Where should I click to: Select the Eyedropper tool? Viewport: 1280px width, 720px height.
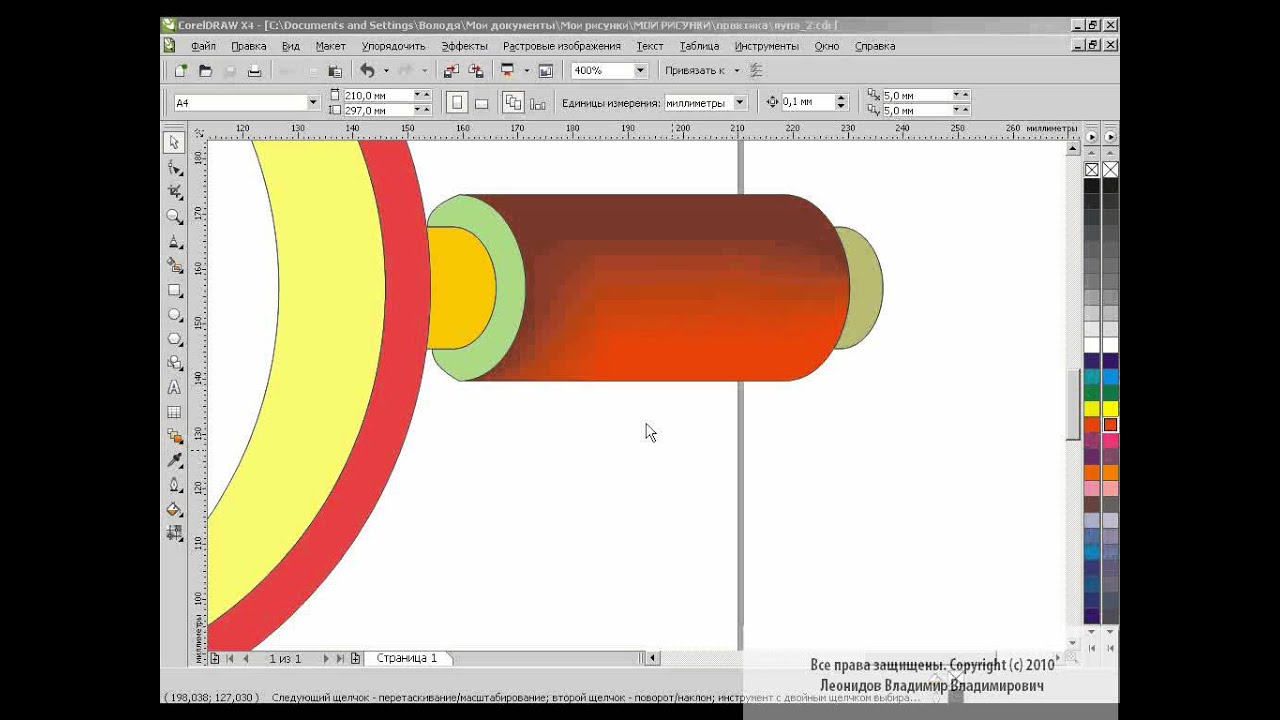pos(174,461)
